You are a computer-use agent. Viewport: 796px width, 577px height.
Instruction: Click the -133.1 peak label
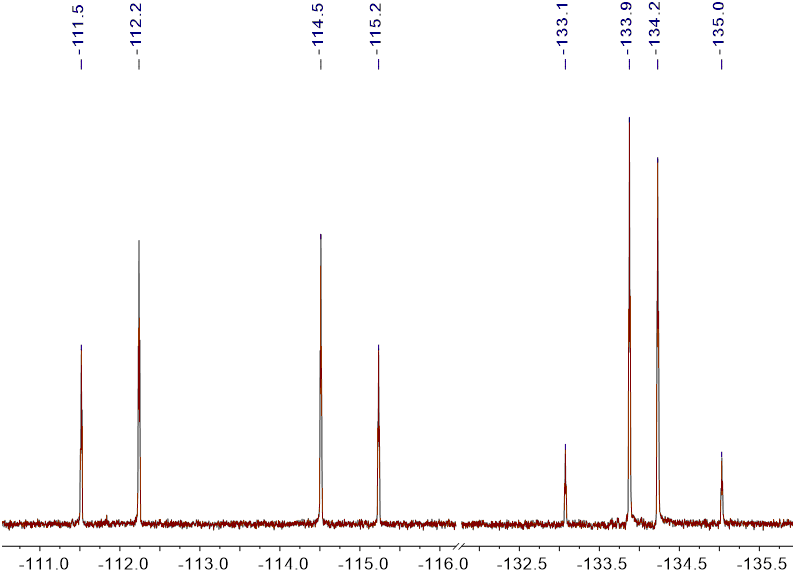point(564,35)
